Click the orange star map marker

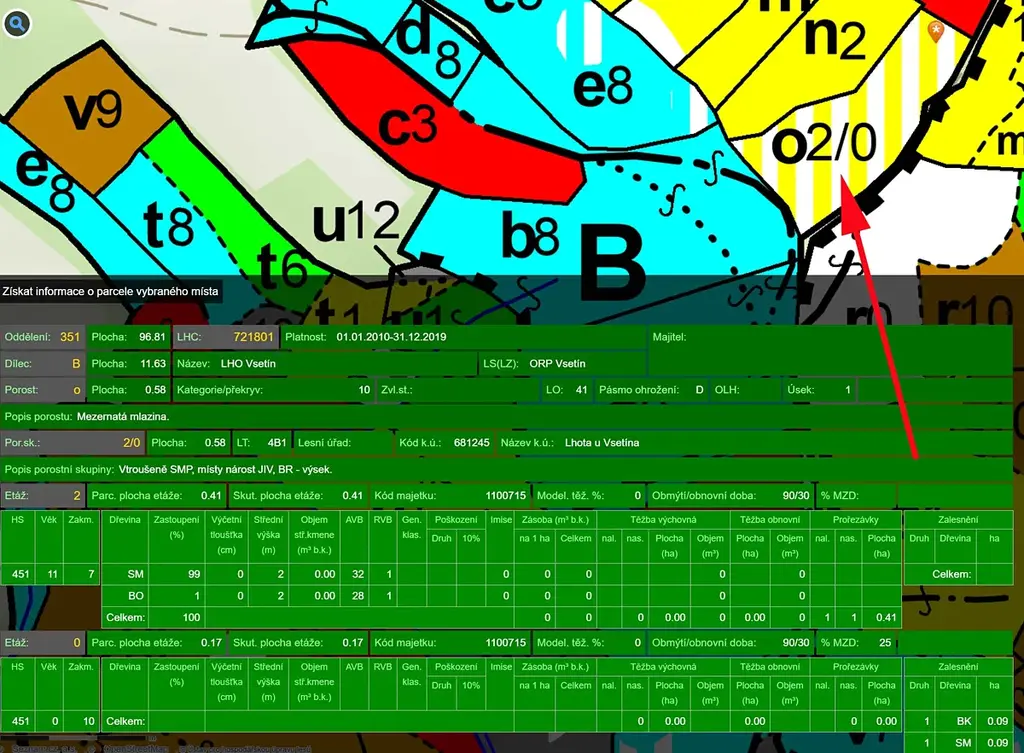coord(936,31)
